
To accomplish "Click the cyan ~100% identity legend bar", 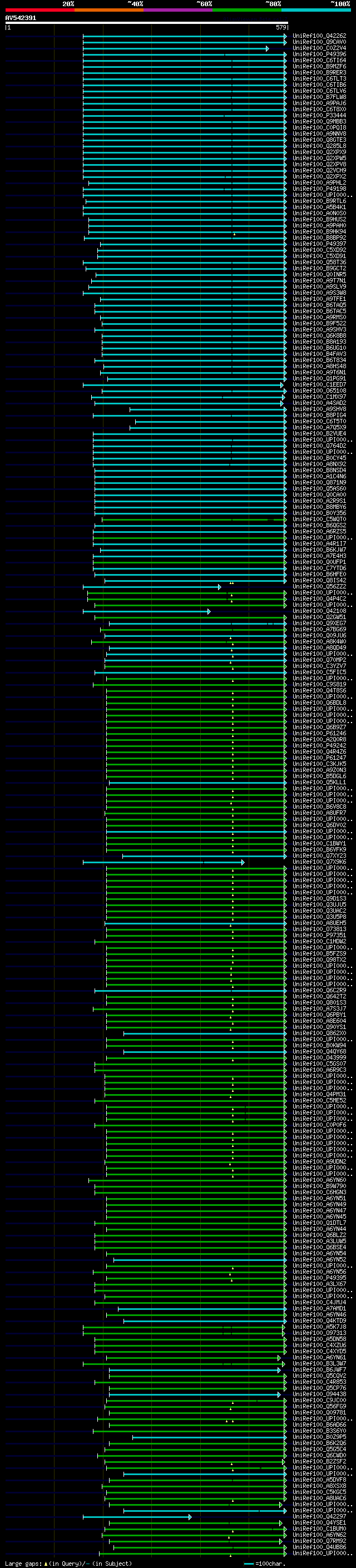I will [317, 10].
